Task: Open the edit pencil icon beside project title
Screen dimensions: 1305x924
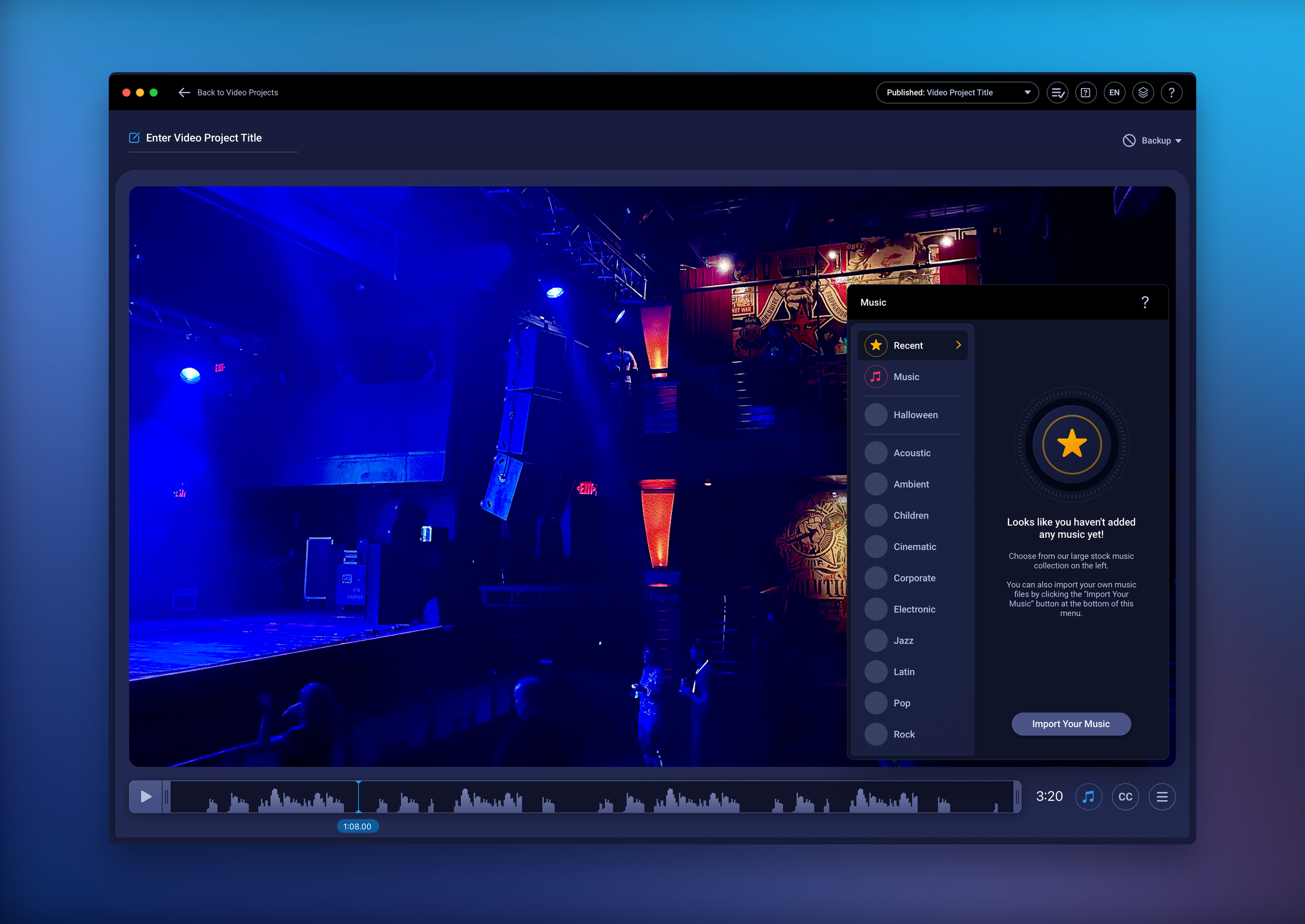Action: tap(134, 137)
